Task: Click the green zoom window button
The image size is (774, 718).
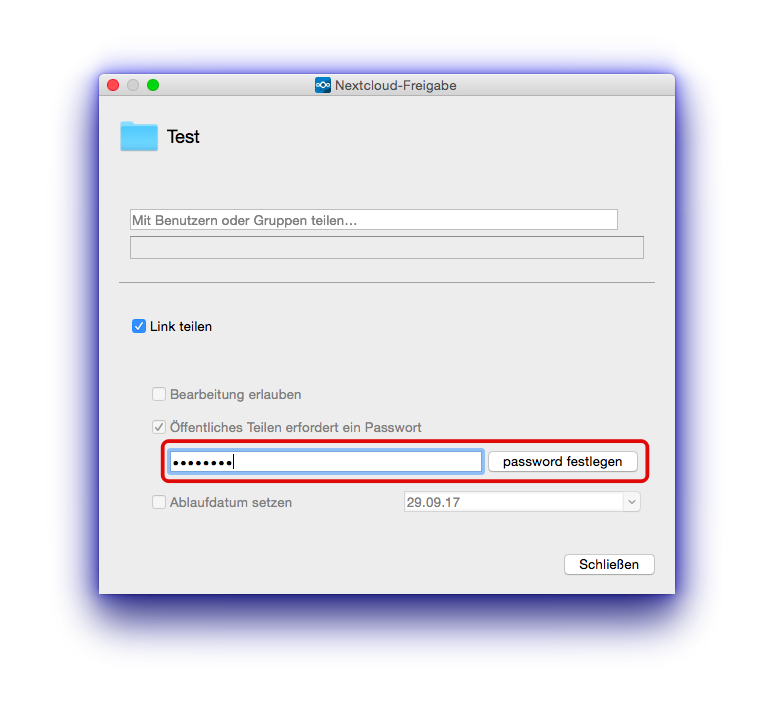Action: click(x=153, y=85)
